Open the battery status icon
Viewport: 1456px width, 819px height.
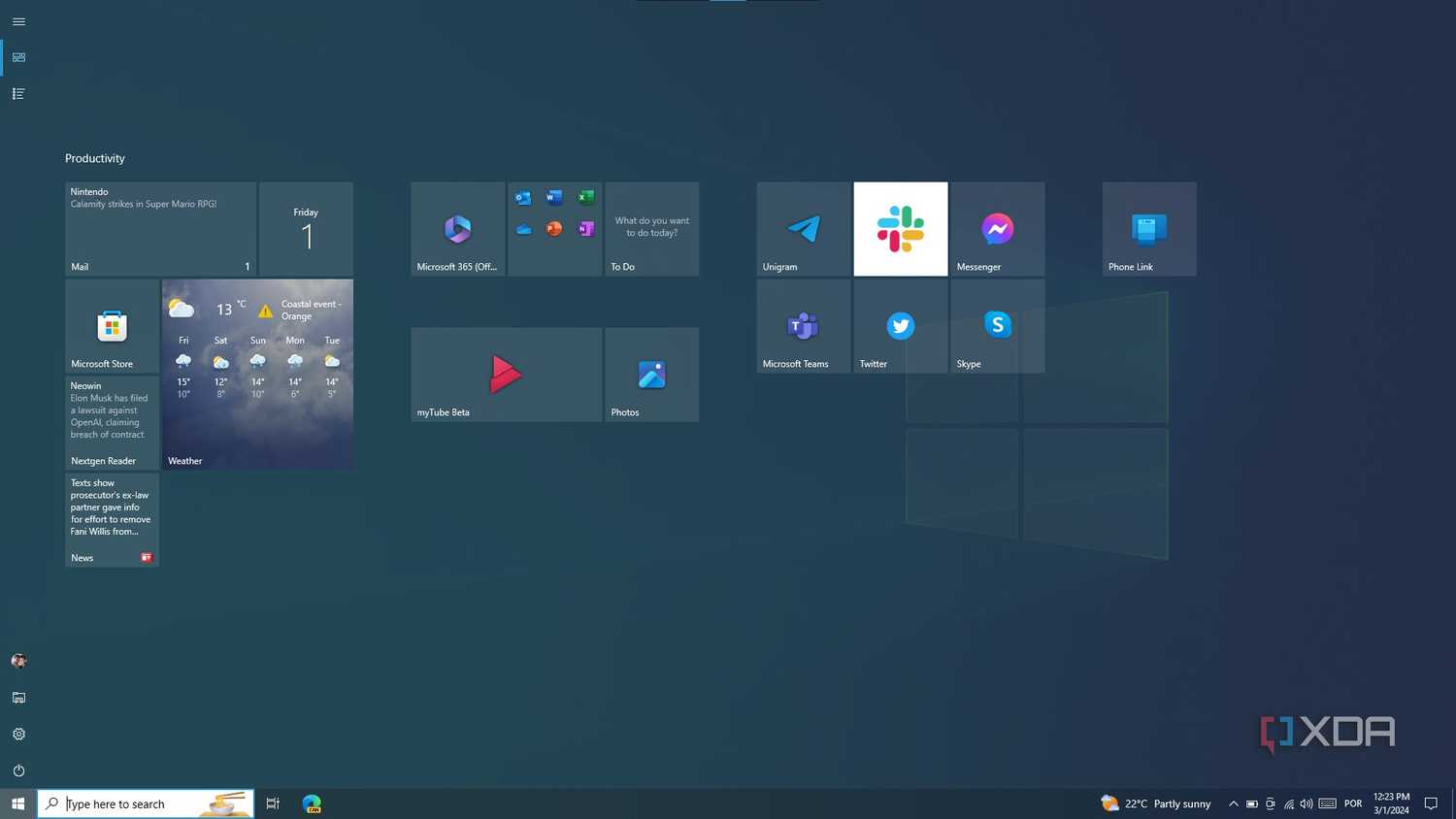point(1252,803)
